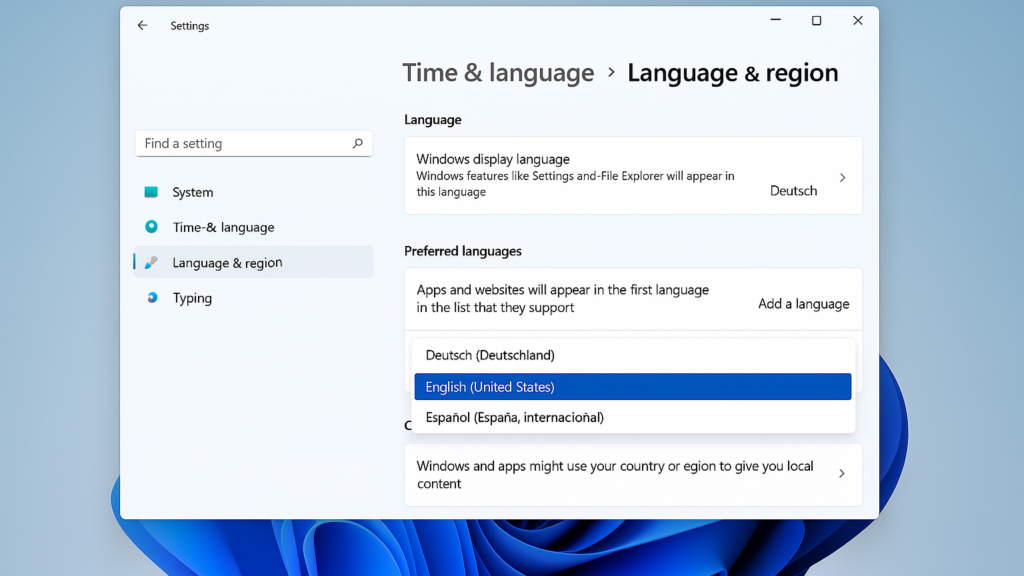Click the Preferred languages heading

click(x=463, y=251)
